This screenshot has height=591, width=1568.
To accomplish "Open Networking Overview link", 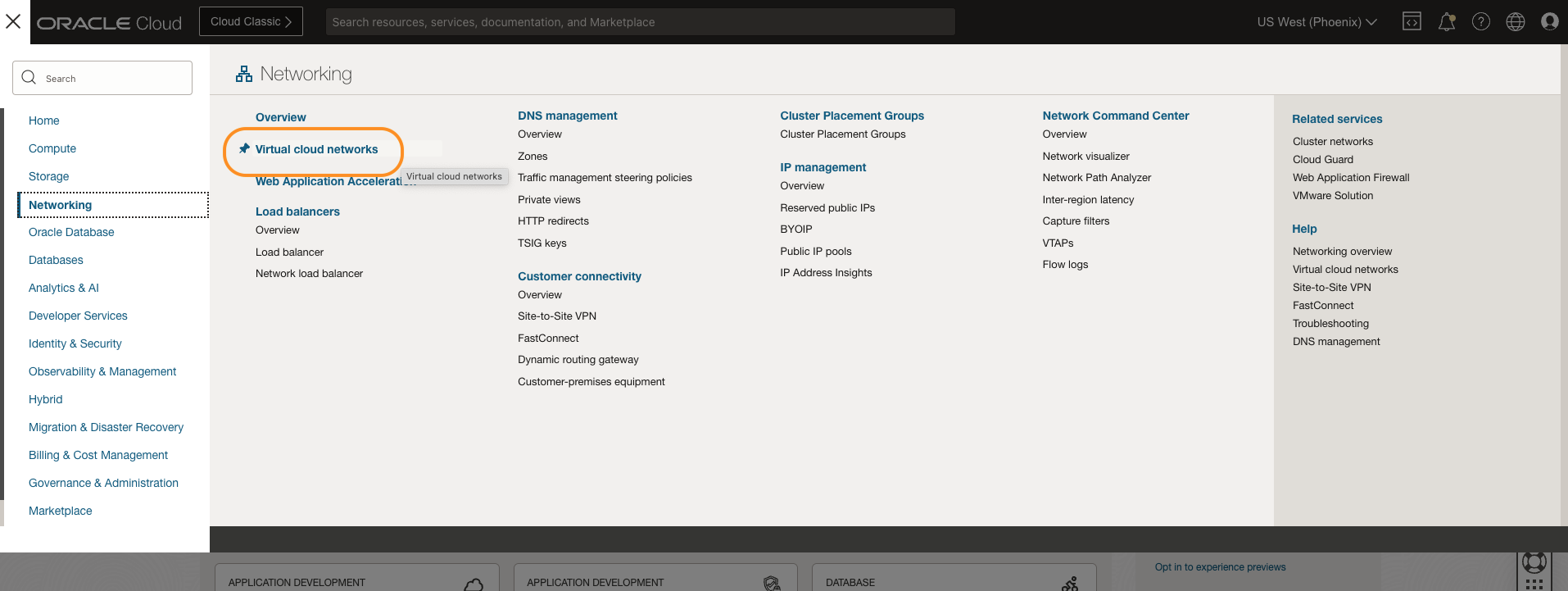I will tap(281, 117).
